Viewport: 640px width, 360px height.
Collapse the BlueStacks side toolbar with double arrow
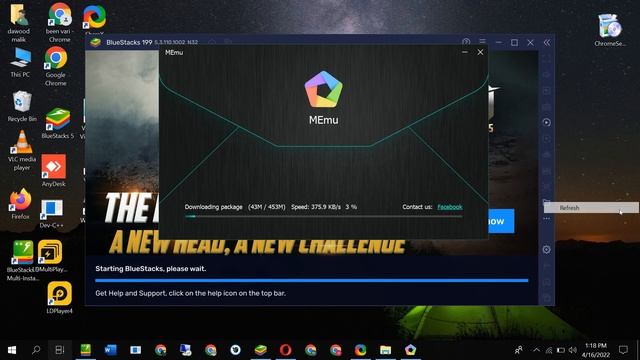pos(547,42)
